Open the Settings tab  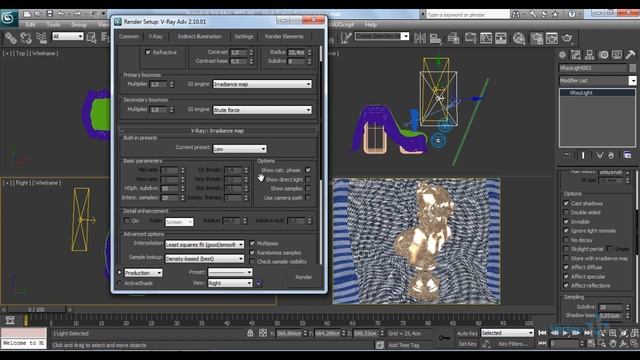[244, 36]
